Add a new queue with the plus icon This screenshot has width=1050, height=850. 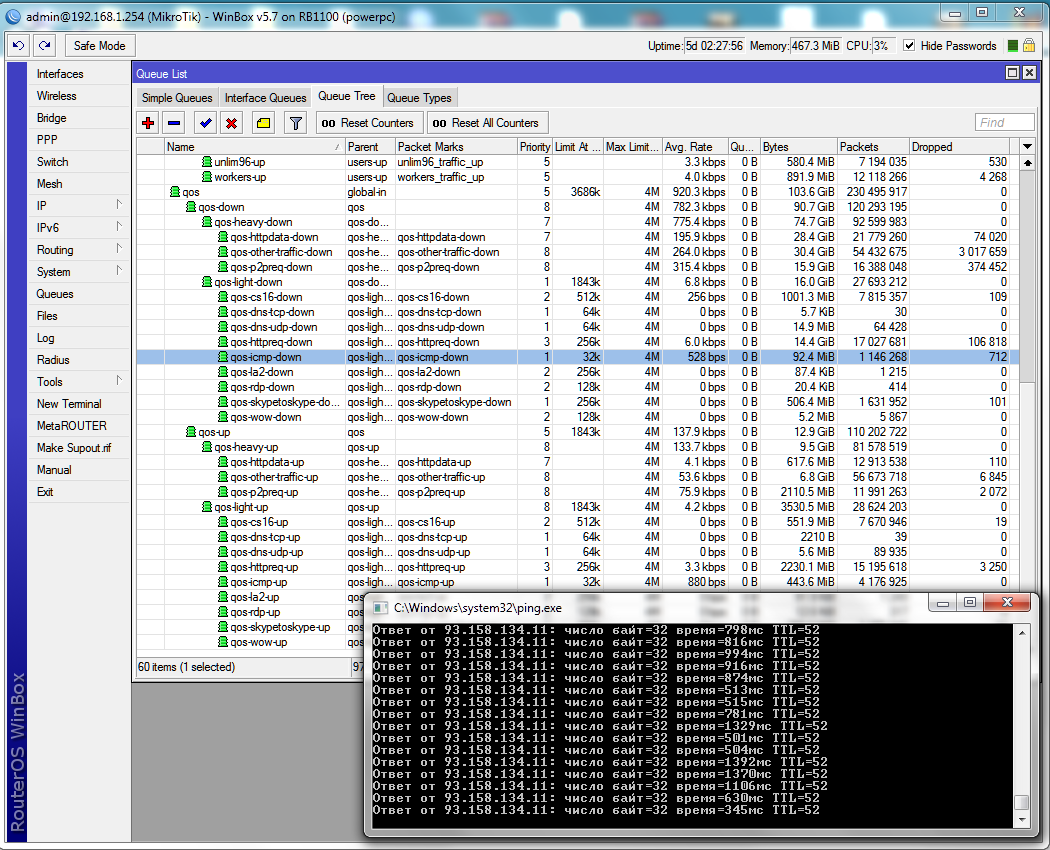coord(147,122)
